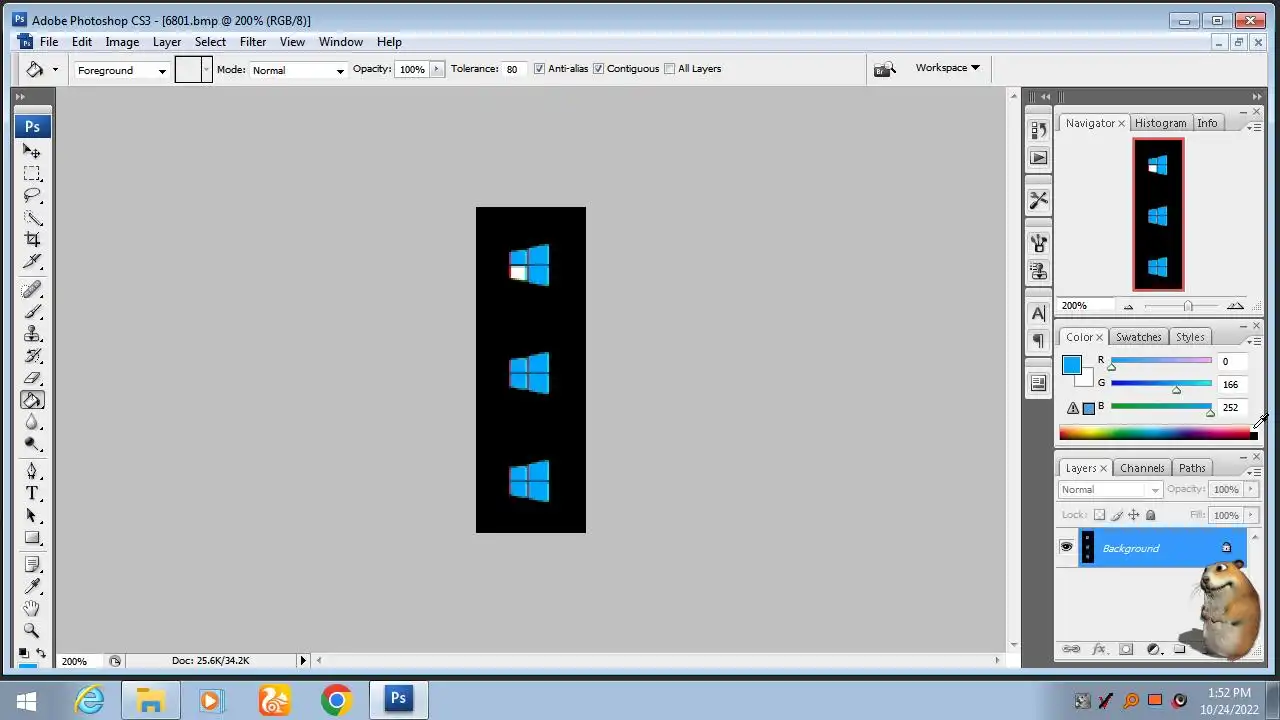The image size is (1280, 720).
Task: Toggle lock image pixels brush icon
Action: click(x=1117, y=515)
